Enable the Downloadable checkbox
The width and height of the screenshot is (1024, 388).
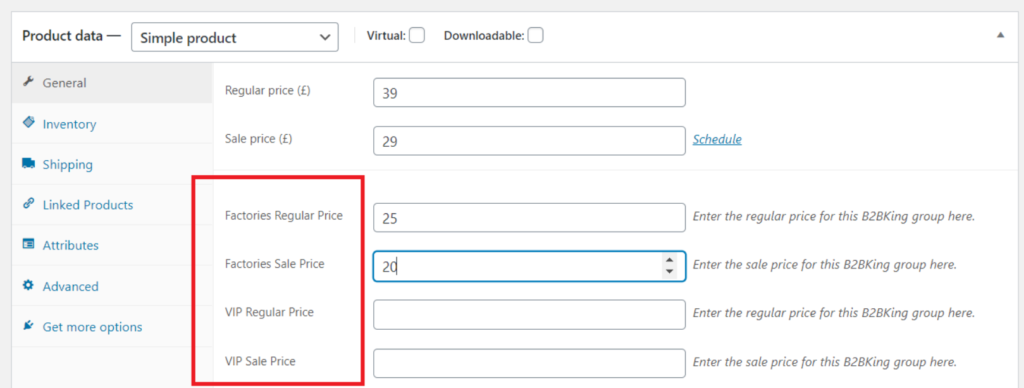[x=536, y=35]
